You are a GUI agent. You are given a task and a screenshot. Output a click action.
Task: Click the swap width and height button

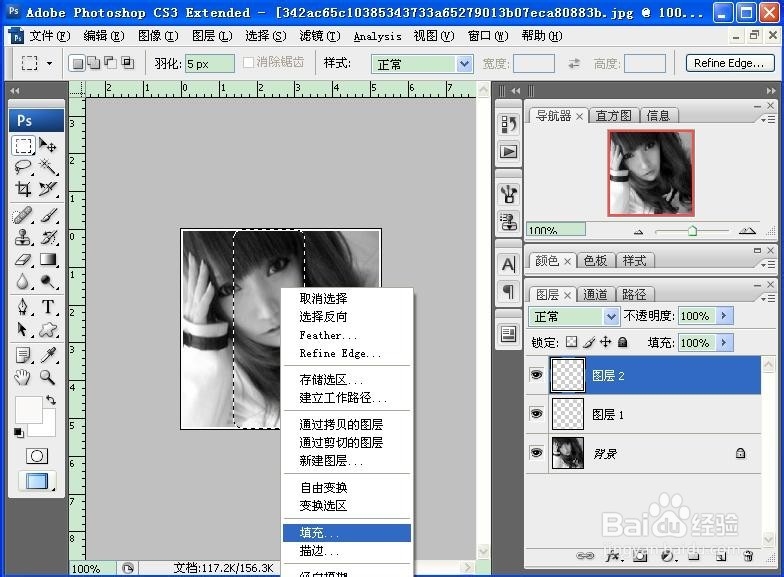tap(574, 64)
